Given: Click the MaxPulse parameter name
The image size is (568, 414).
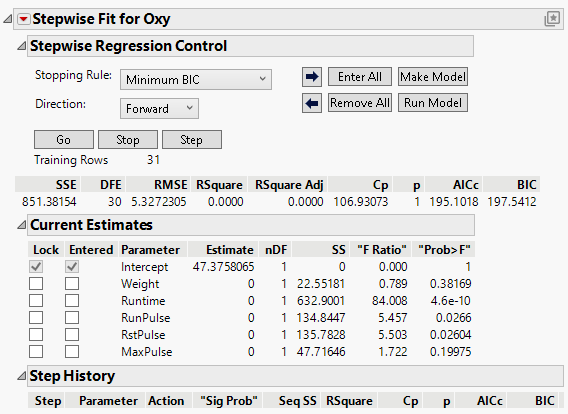Looking at the screenshot, I should click(x=147, y=352).
